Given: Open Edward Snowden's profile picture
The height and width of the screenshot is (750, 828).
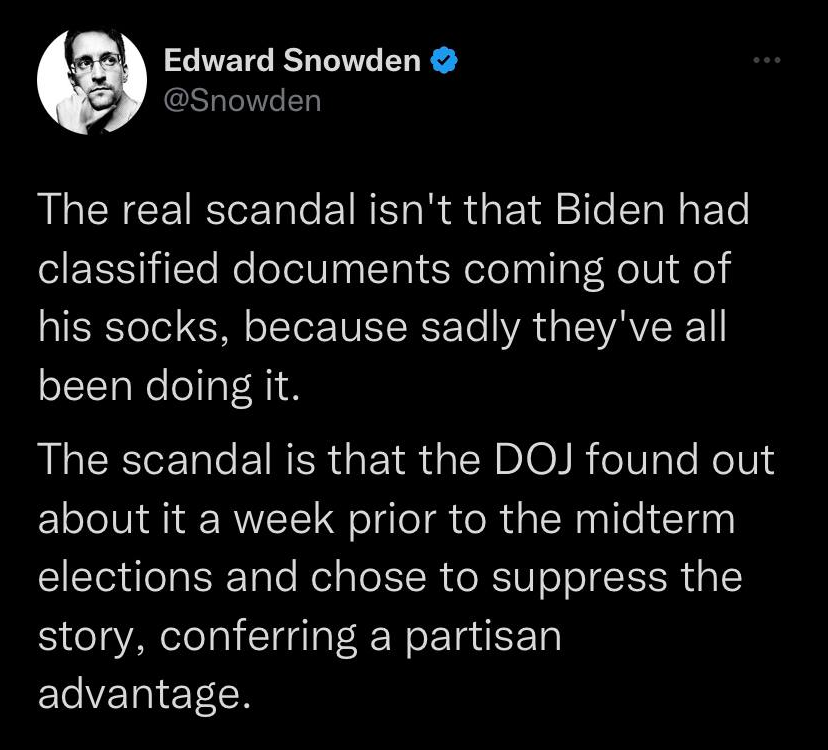Looking at the screenshot, I should click(x=92, y=81).
